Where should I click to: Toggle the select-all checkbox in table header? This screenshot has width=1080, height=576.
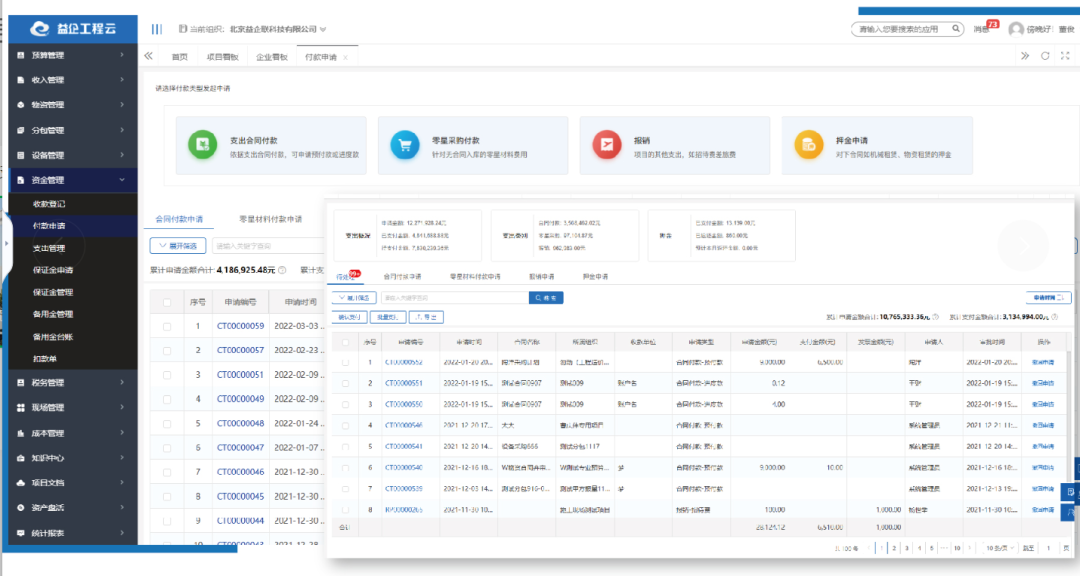pyautogui.click(x=167, y=302)
